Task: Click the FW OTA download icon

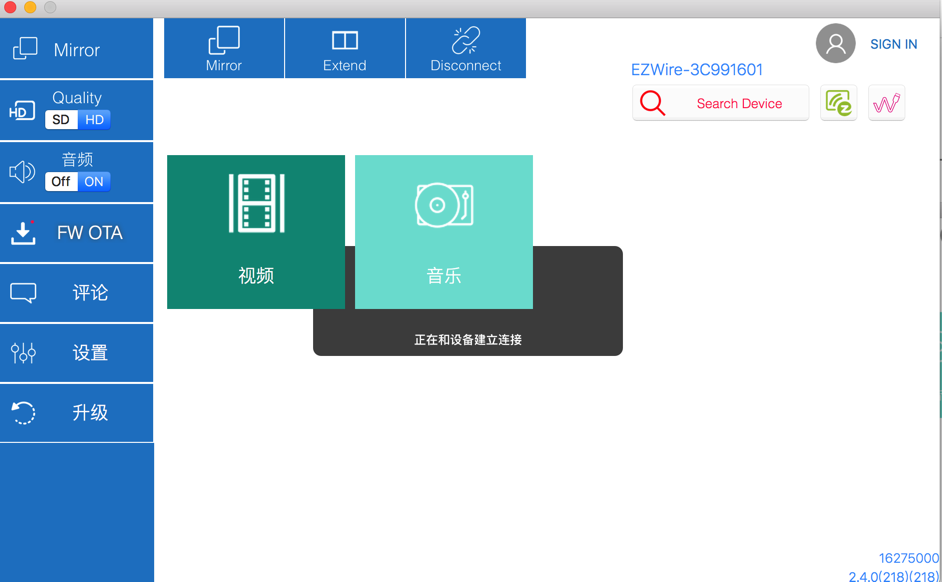Action: pos(23,233)
